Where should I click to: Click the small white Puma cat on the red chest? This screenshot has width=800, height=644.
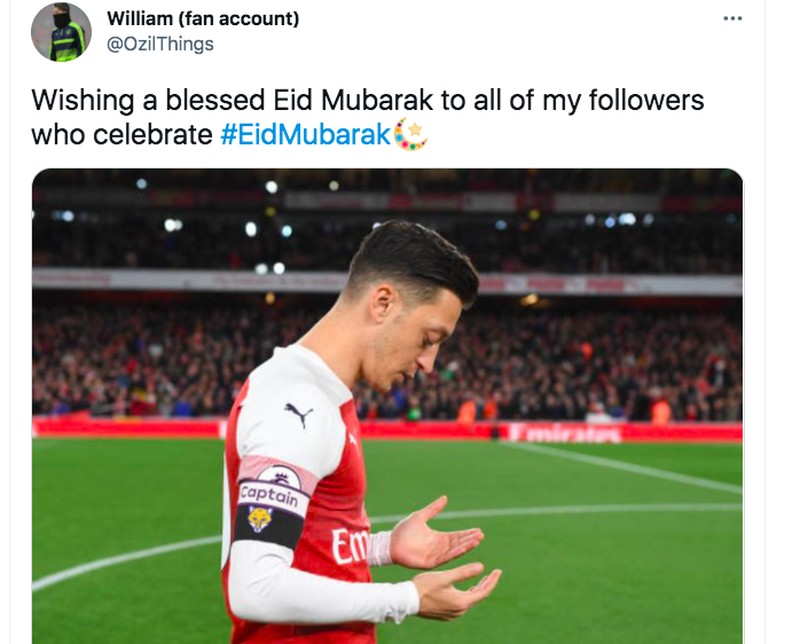pos(353,439)
